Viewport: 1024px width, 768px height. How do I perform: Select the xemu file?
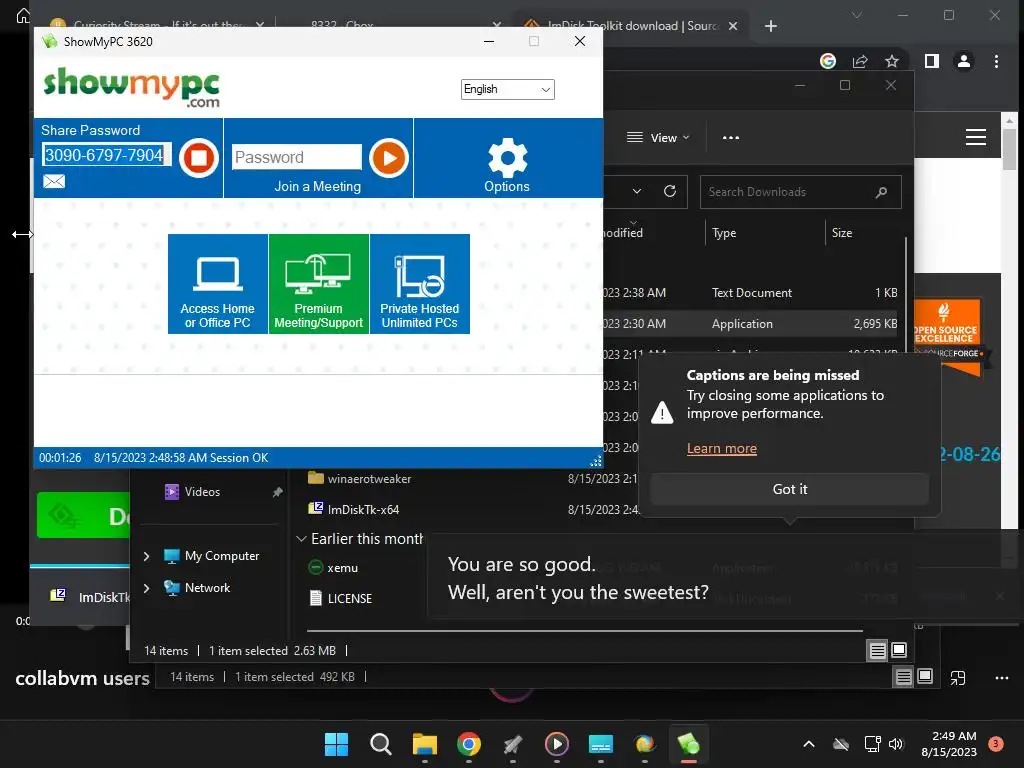pos(342,568)
